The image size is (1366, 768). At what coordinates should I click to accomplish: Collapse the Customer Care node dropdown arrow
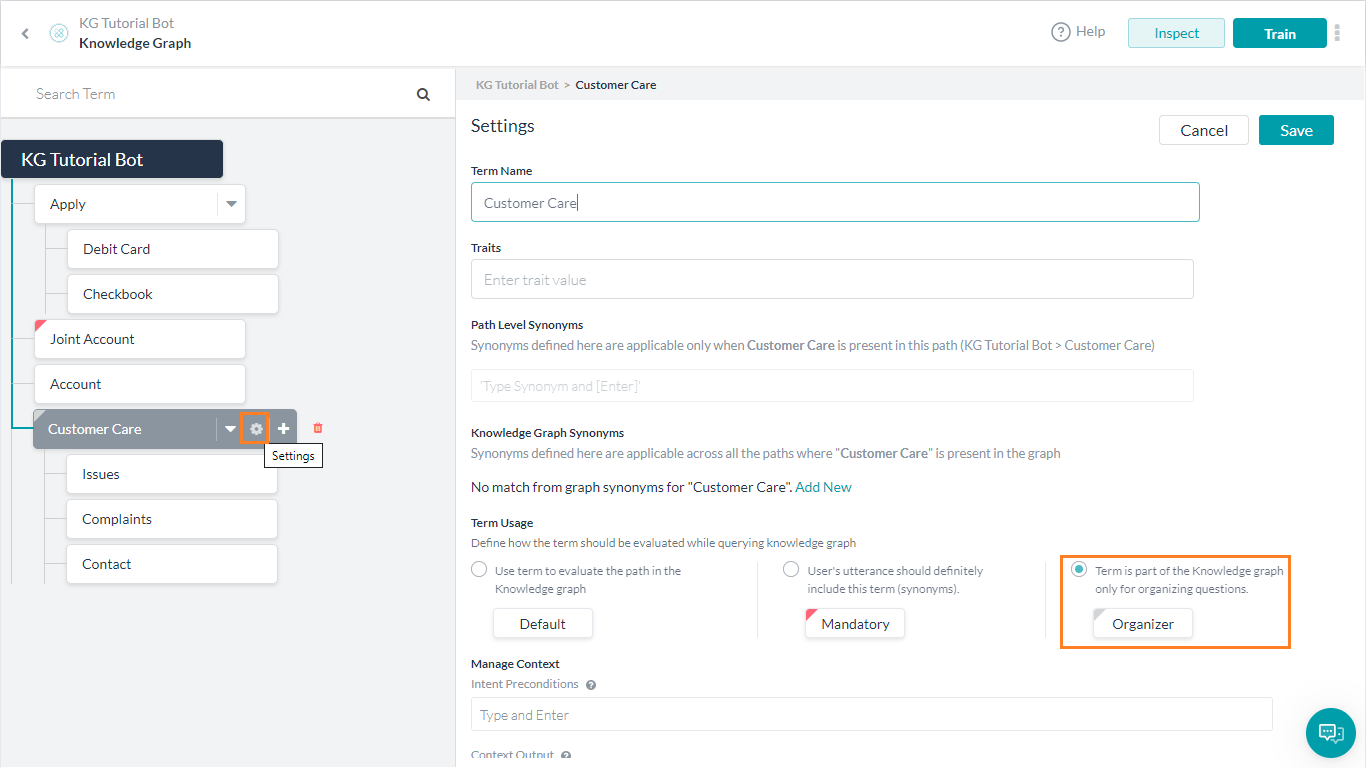click(230, 429)
